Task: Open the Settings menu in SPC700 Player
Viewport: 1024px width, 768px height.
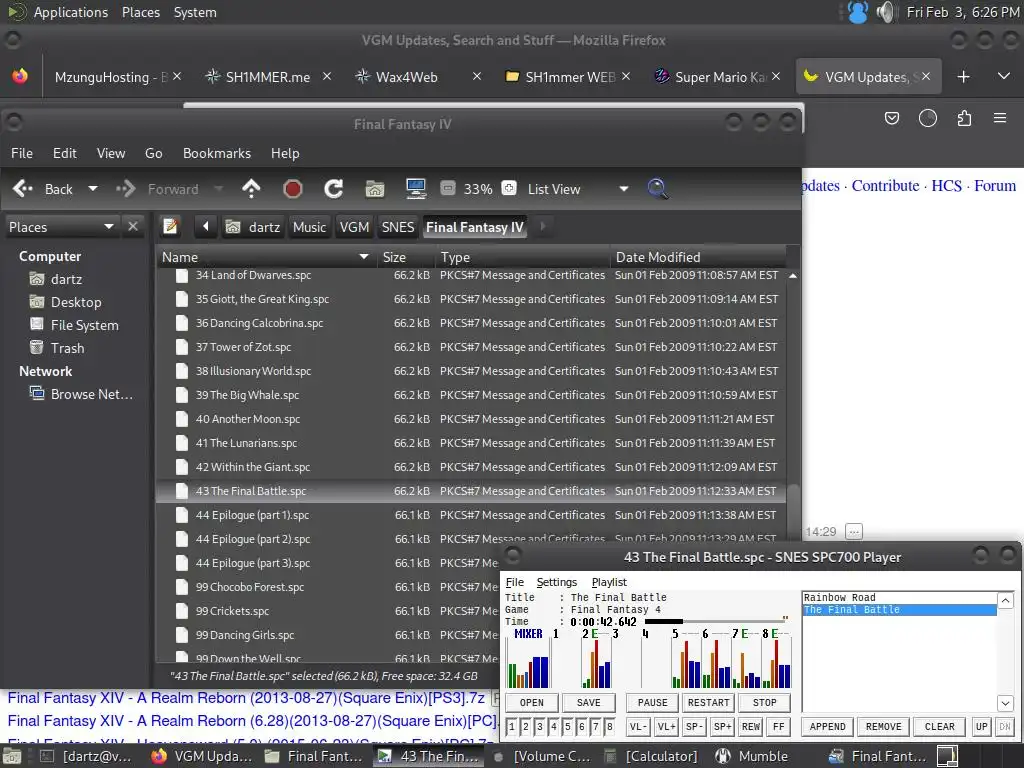Action: click(x=556, y=582)
